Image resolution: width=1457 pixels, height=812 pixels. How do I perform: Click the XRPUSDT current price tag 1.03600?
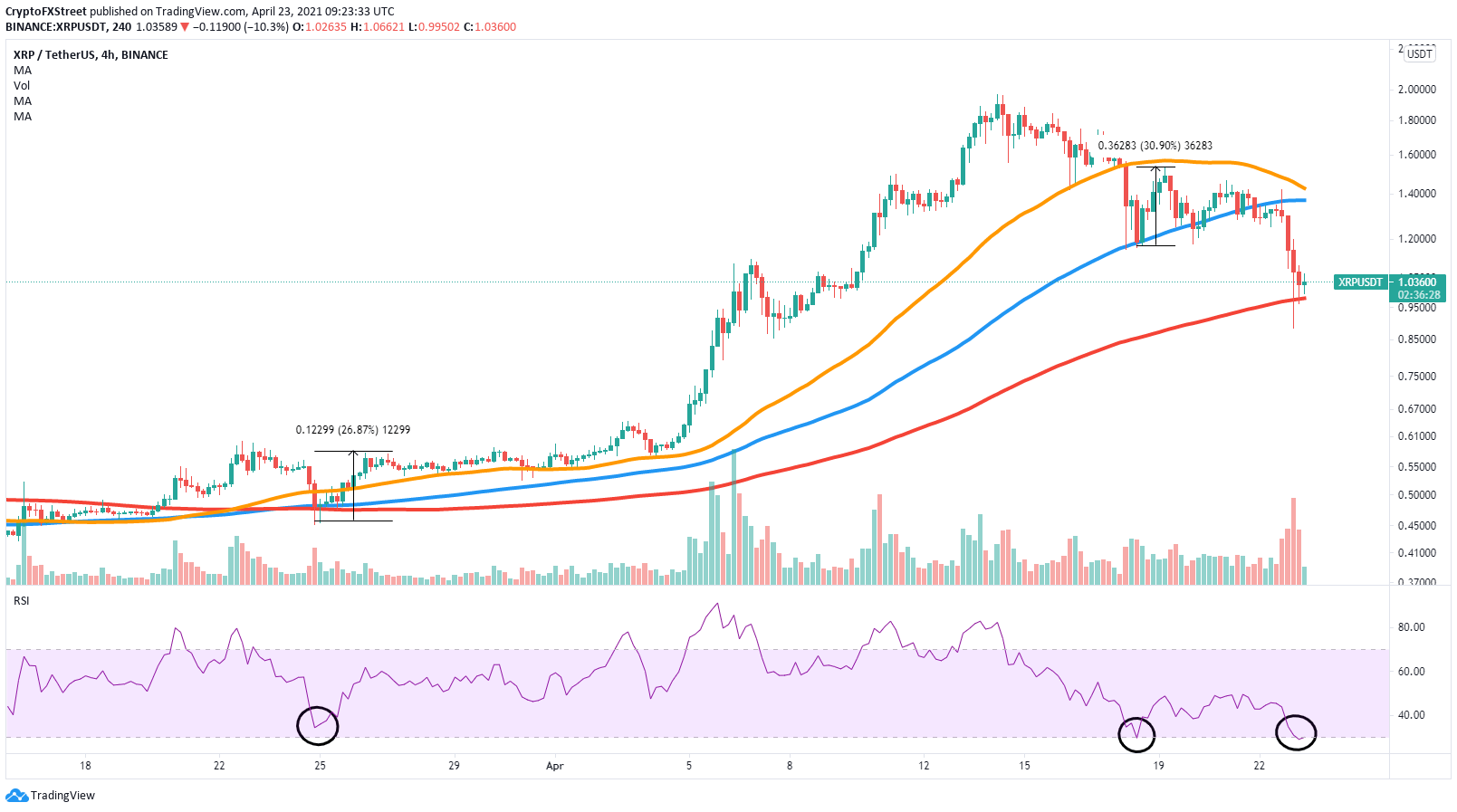1390,282
